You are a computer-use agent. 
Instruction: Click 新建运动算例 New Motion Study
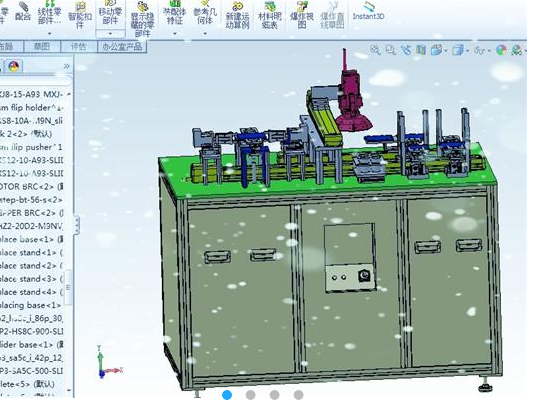237,15
